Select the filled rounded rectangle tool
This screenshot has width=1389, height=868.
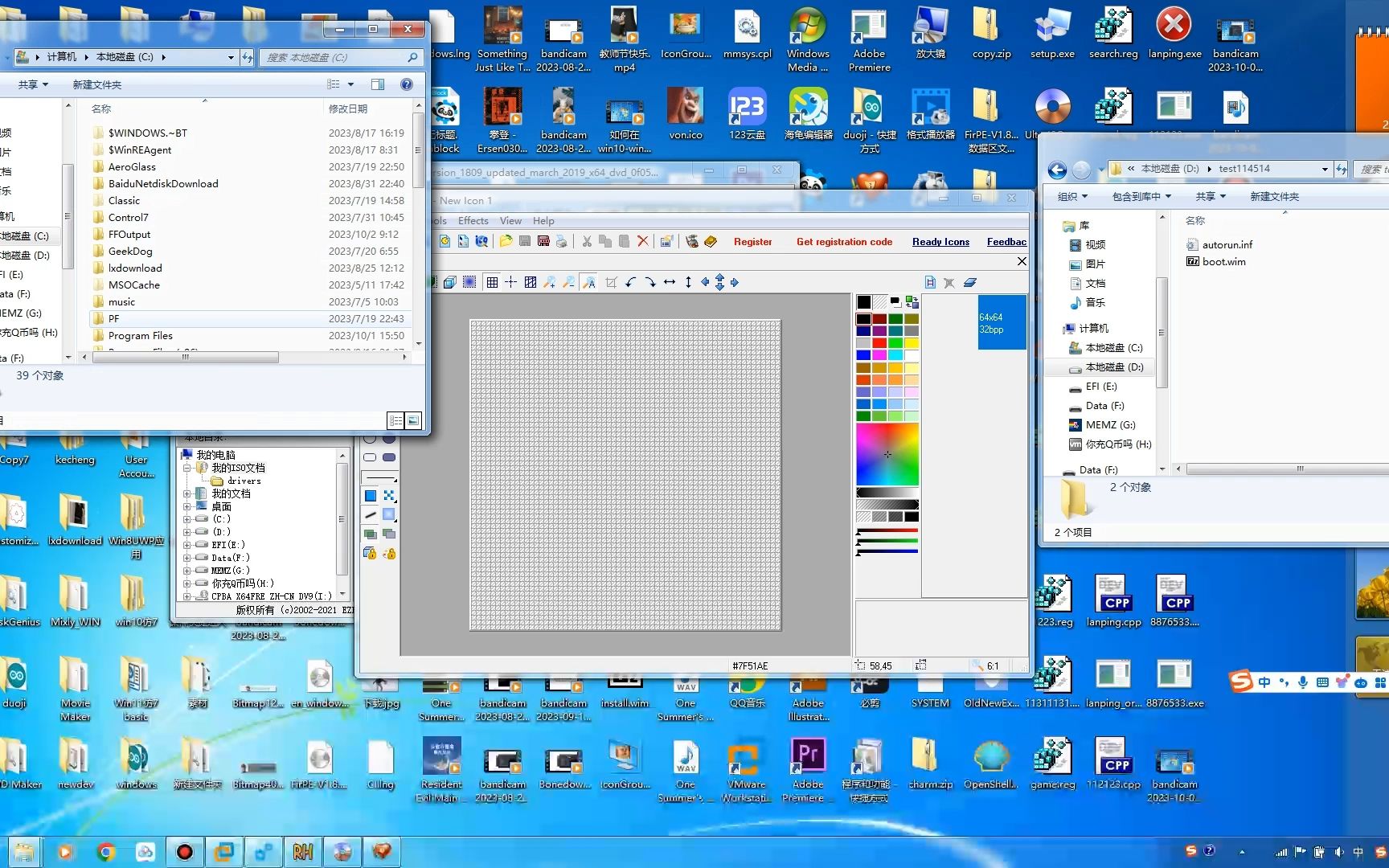point(389,457)
